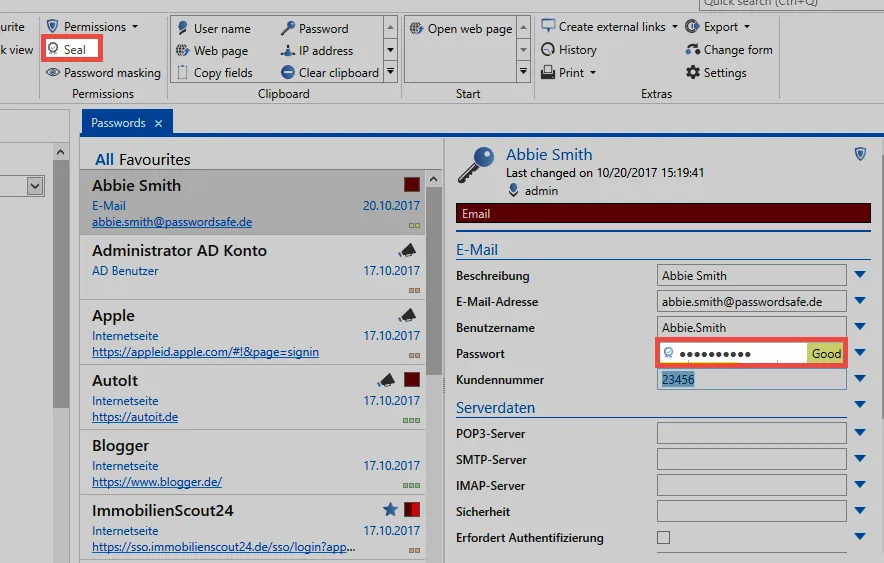Click the Change form icon
Screen dimensions: 884x563
tap(693, 50)
